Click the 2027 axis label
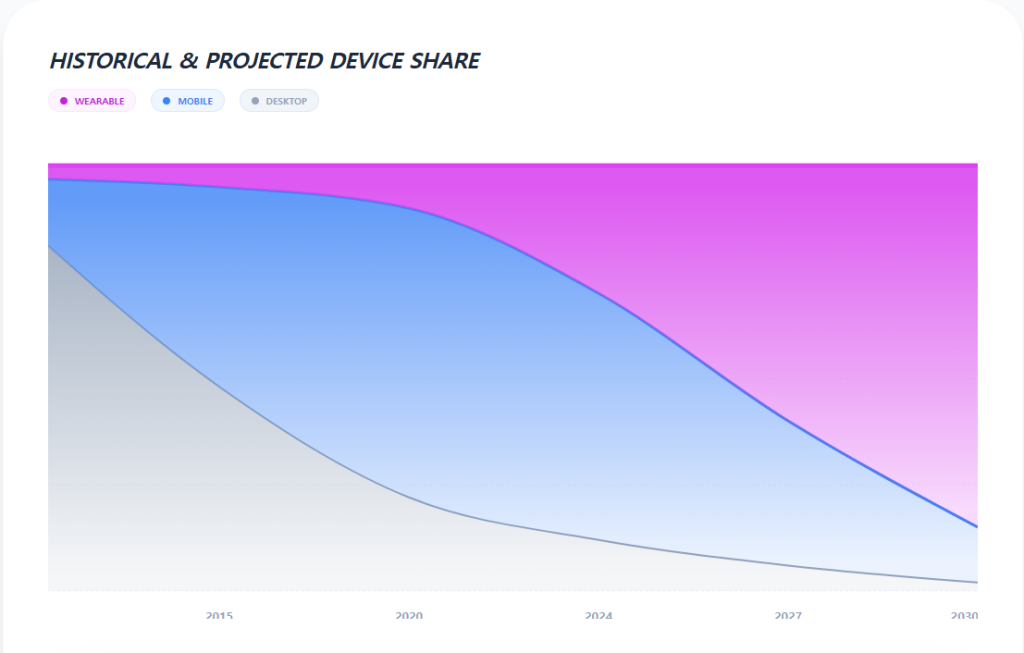This screenshot has height=653, width=1024. pyautogui.click(x=788, y=615)
